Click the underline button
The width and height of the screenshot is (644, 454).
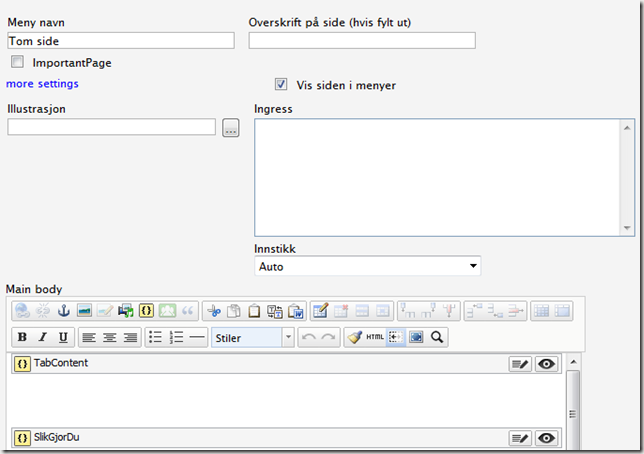pos(64,338)
